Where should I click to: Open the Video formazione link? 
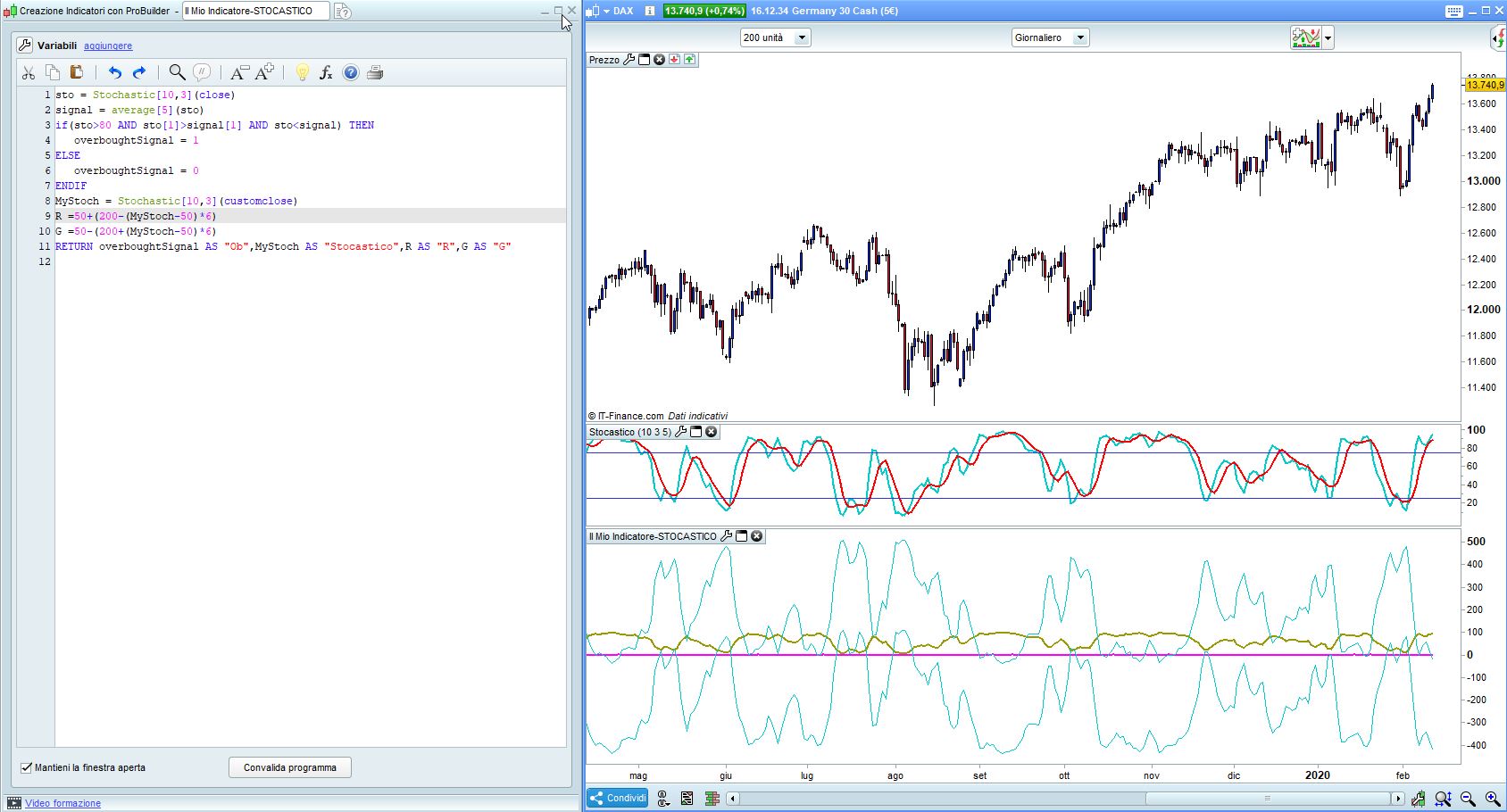click(x=63, y=803)
